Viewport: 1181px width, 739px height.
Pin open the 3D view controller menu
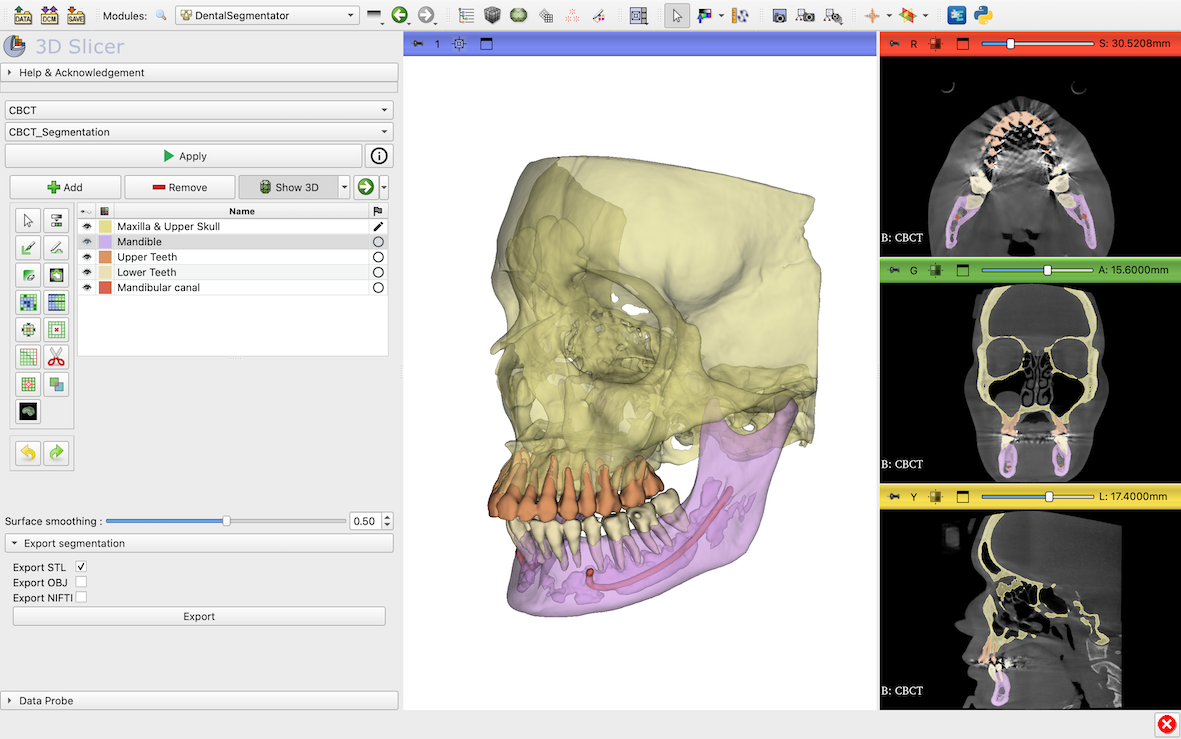417,43
